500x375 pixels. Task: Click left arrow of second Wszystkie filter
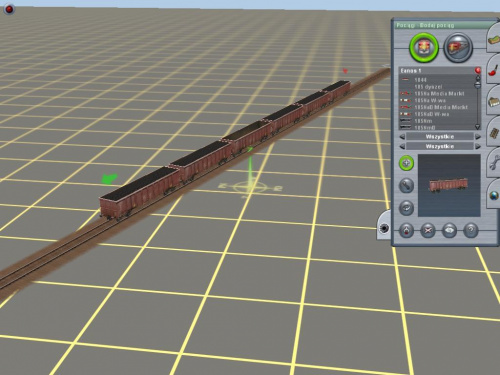(x=402, y=146)
